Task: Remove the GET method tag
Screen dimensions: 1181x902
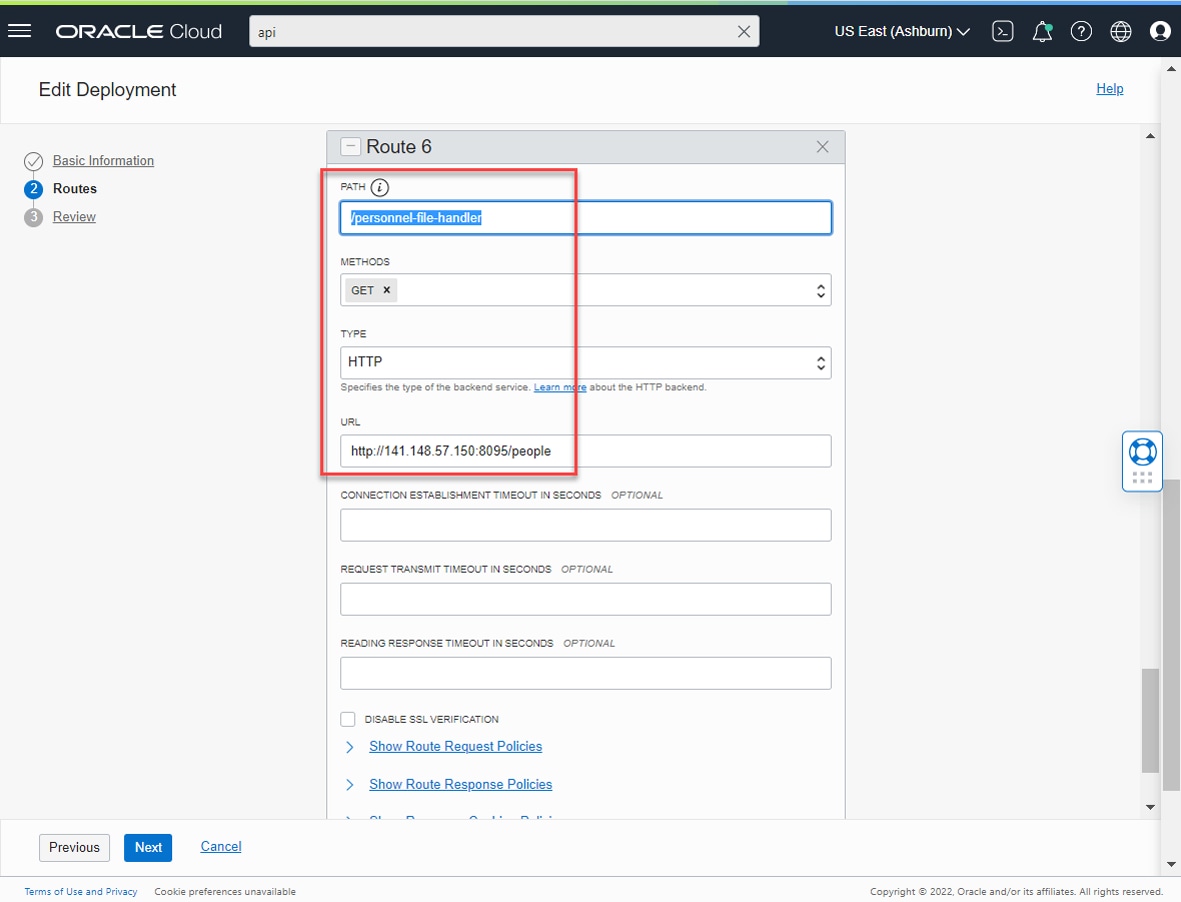Action: 387,290
